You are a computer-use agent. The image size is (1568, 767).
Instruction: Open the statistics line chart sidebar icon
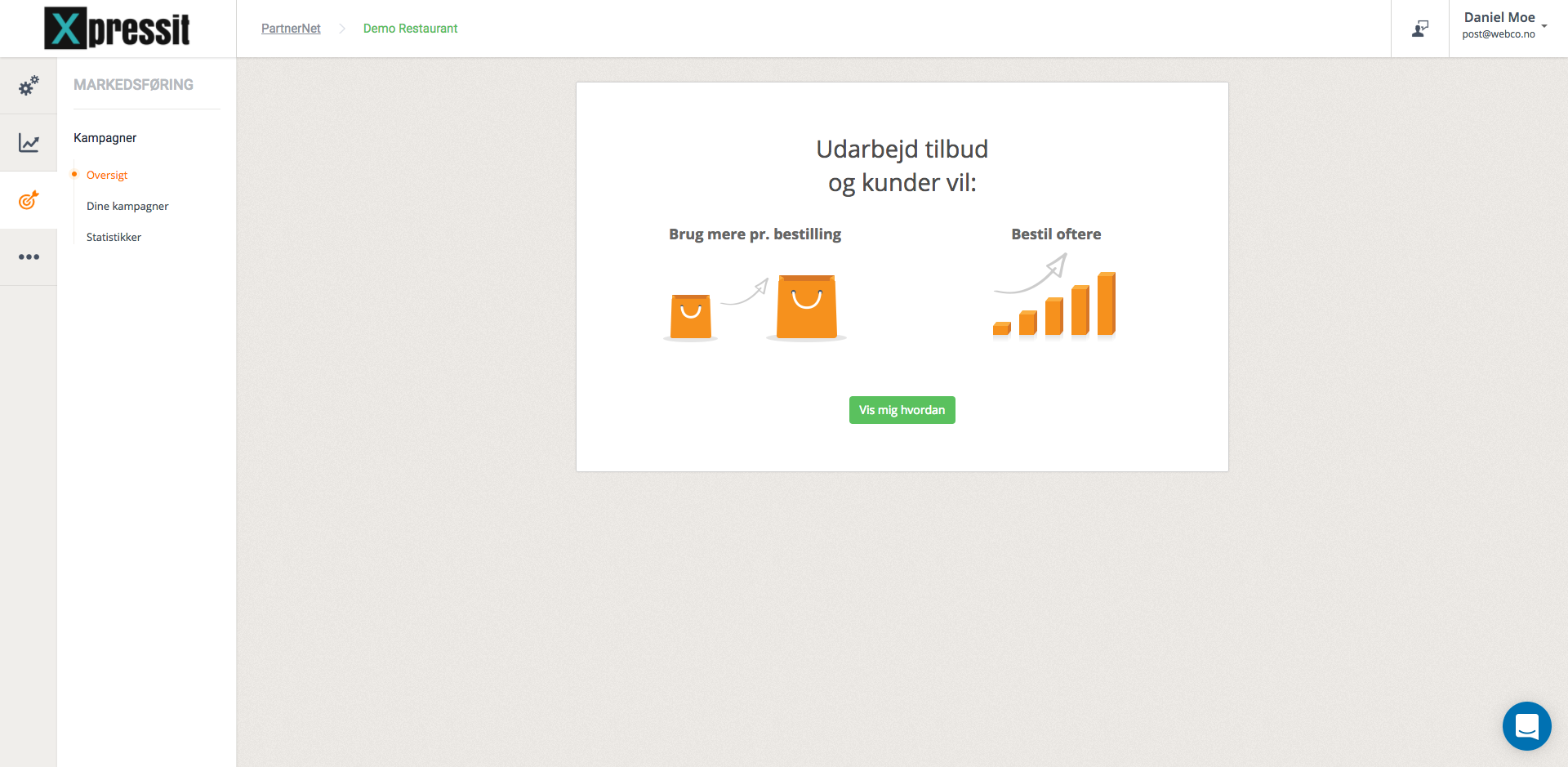click(29, 143)
